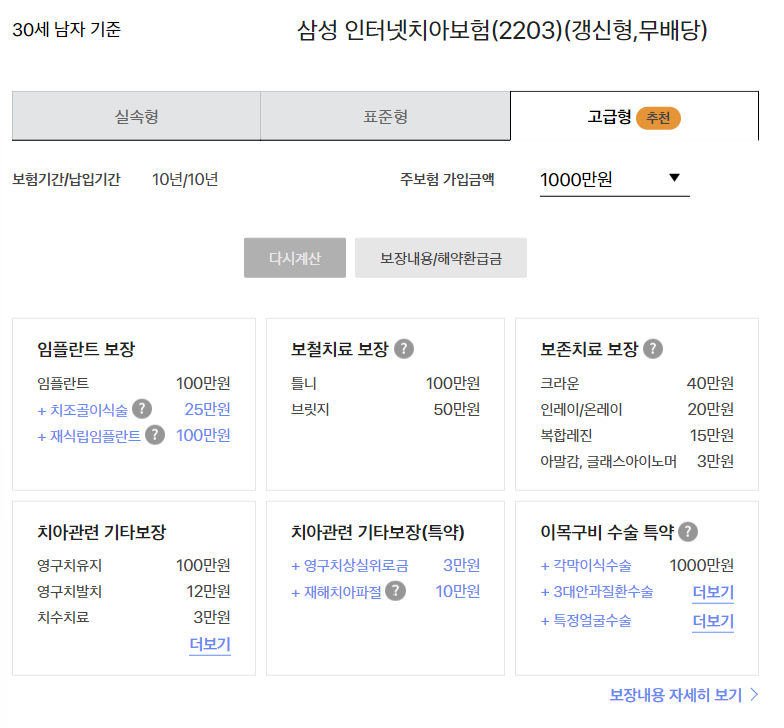Click the 보험기간/납입기간 label
The height and width of the screenshot is (728, 784).
coord(66,179)
